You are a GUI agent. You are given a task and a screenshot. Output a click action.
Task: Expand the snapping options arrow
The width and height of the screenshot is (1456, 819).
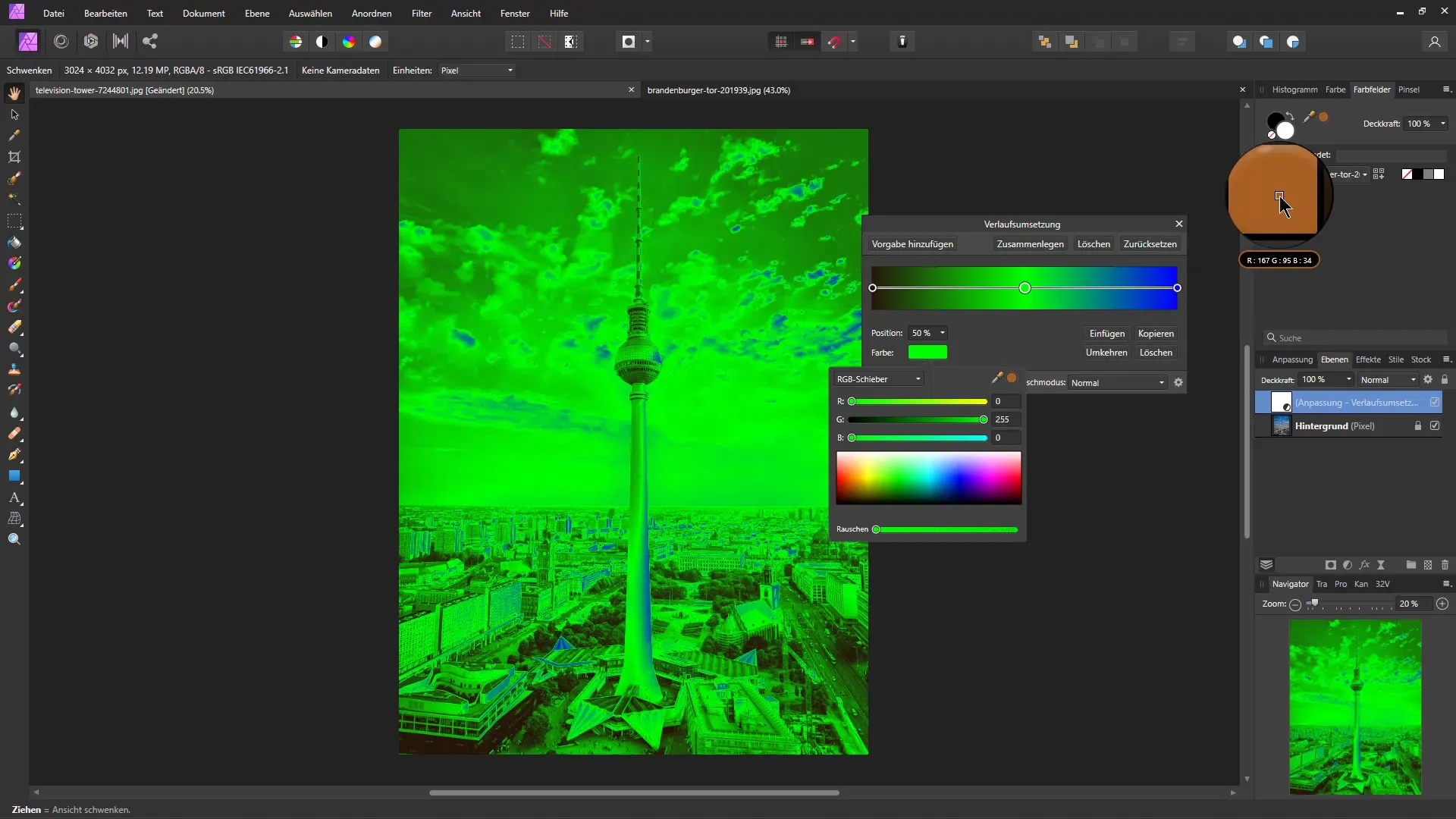853,42
